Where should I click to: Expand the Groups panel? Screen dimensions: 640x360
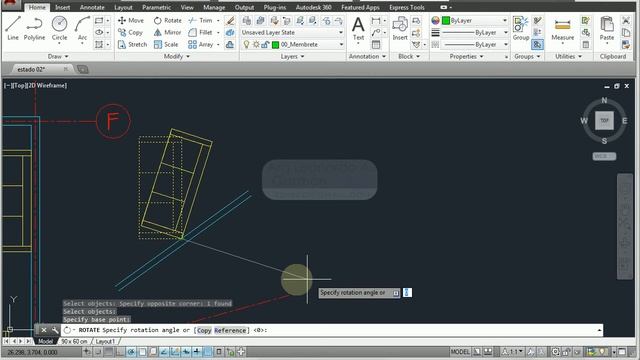pos(527,56)
